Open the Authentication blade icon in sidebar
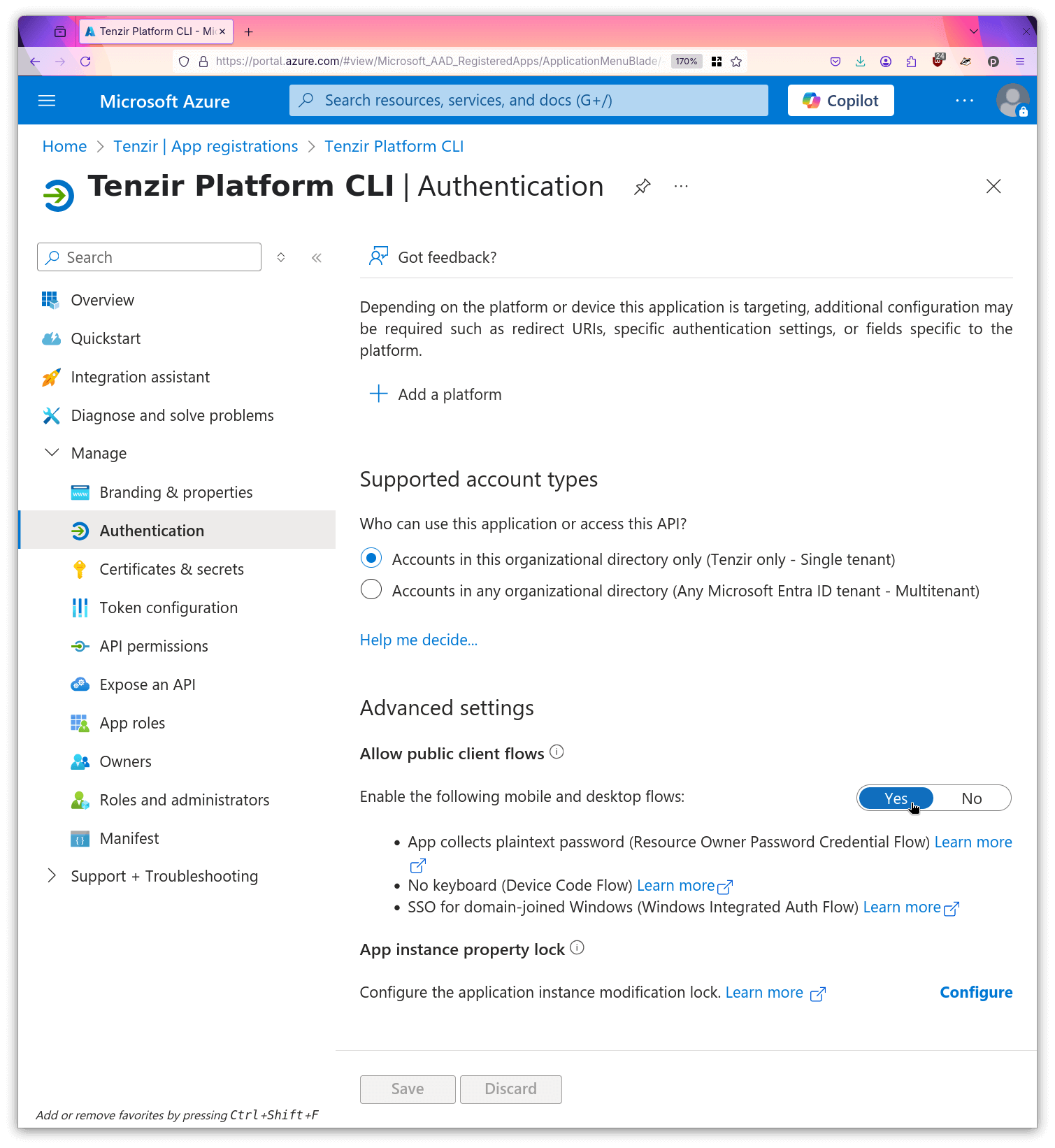 coord(80,530)
